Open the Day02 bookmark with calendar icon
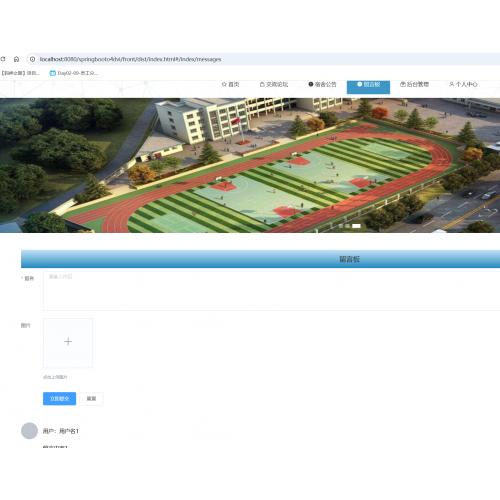 (x=73, y=73)
